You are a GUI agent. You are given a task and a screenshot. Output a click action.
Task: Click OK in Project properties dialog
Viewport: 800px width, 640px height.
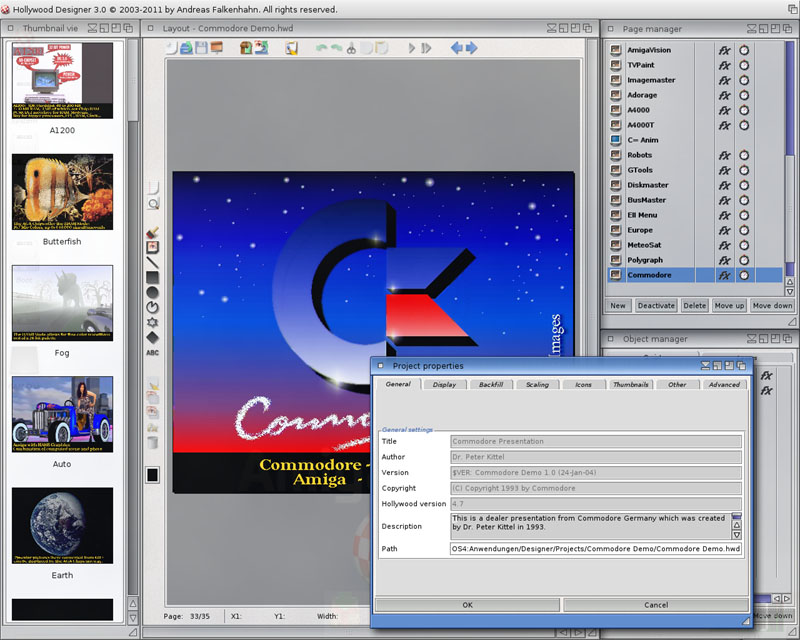coord(467,605)
